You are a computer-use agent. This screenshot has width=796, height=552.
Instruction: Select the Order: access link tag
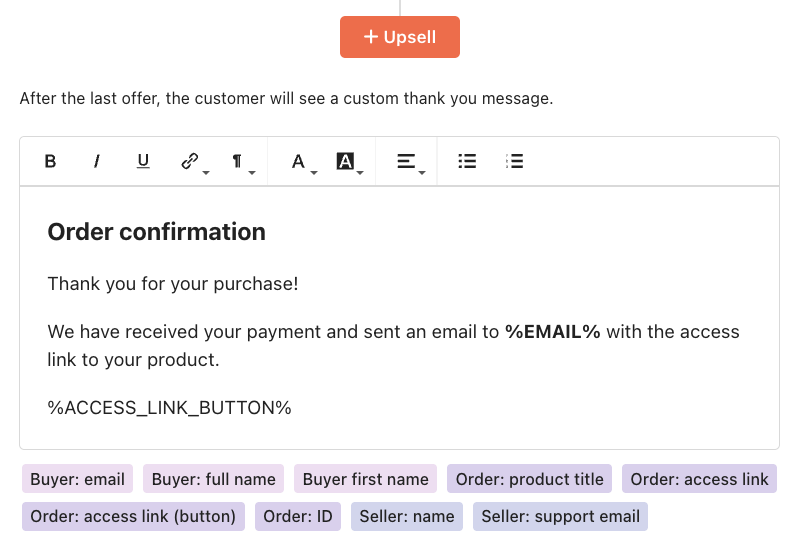(x=700, y=479)
